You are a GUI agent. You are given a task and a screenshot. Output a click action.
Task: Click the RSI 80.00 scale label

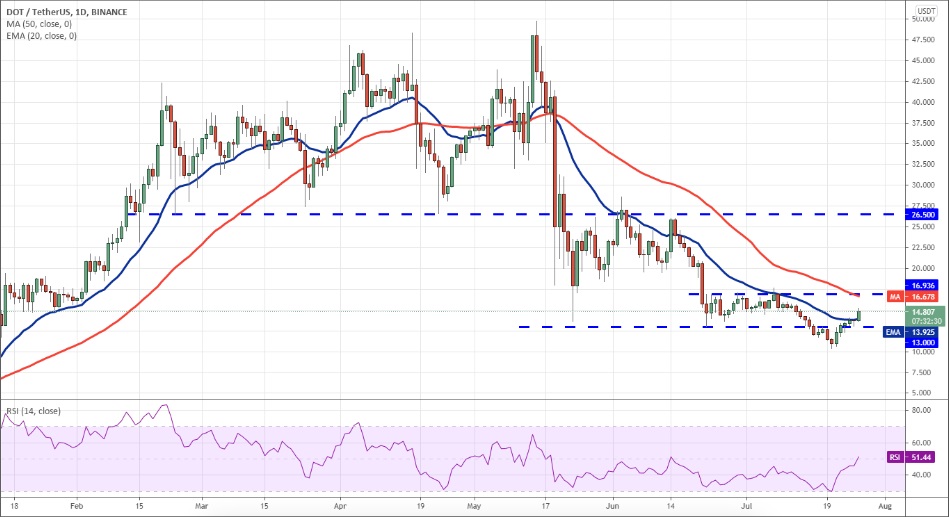922,410
